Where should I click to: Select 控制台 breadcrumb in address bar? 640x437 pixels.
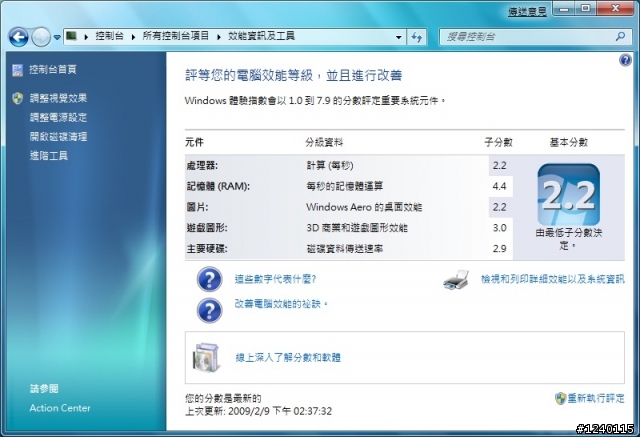coord(109,36)
